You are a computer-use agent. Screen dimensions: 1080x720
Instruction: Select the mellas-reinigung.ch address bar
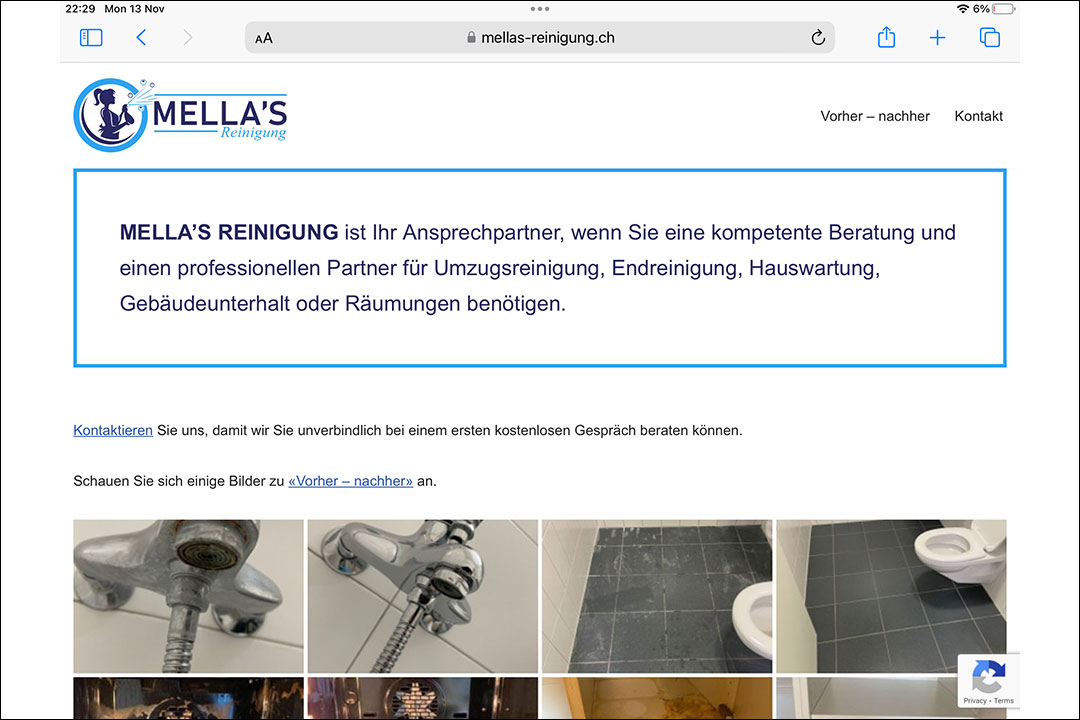[x=540, y=38]
